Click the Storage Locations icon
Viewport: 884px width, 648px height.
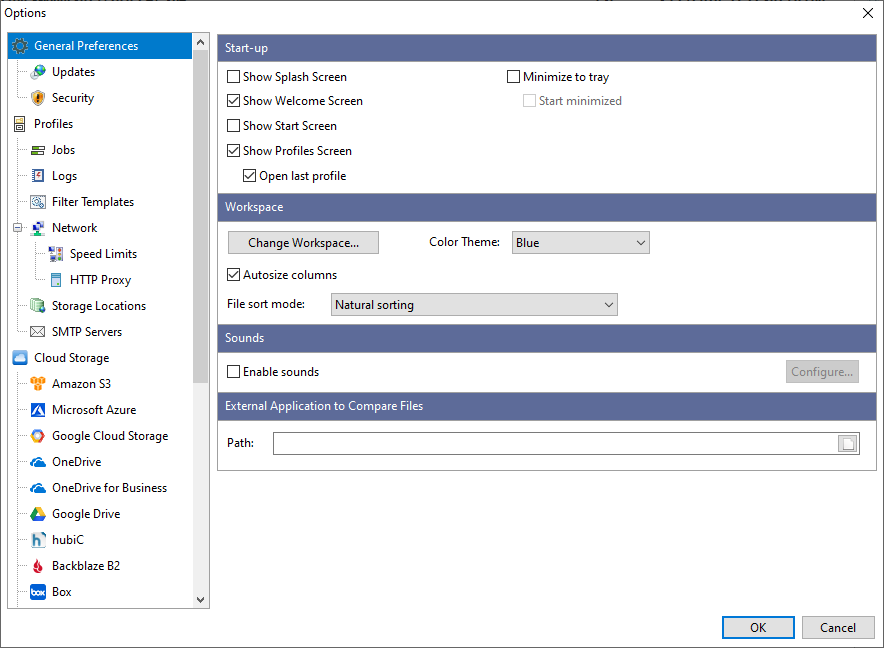tap(38, 306)
